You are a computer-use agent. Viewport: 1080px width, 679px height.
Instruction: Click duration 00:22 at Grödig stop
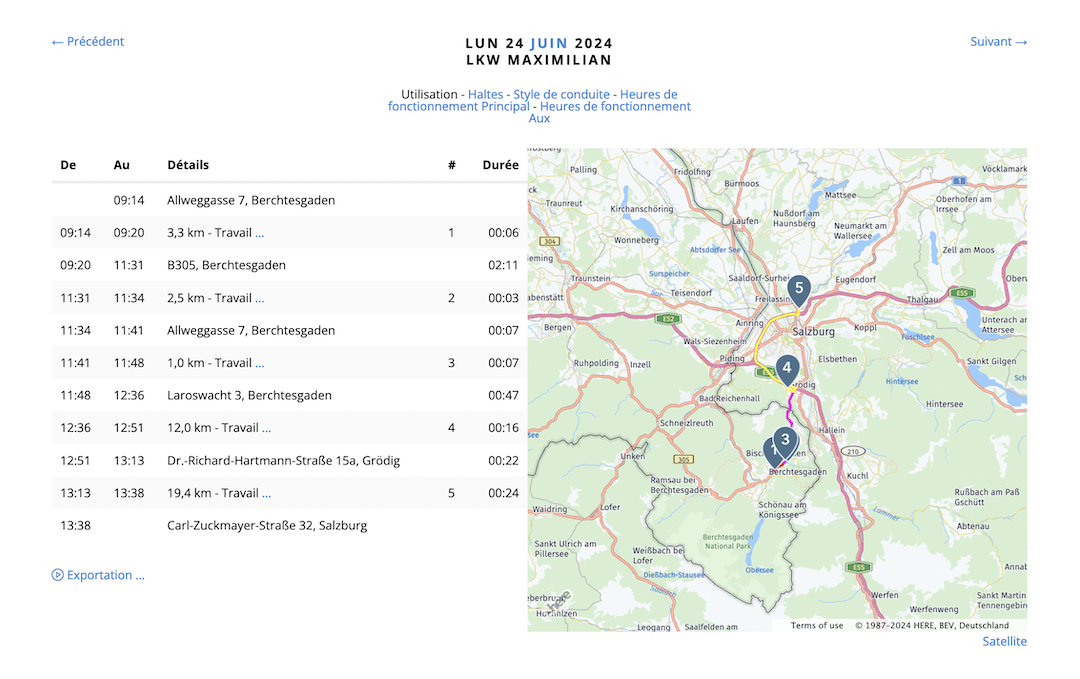coord(503,461)
